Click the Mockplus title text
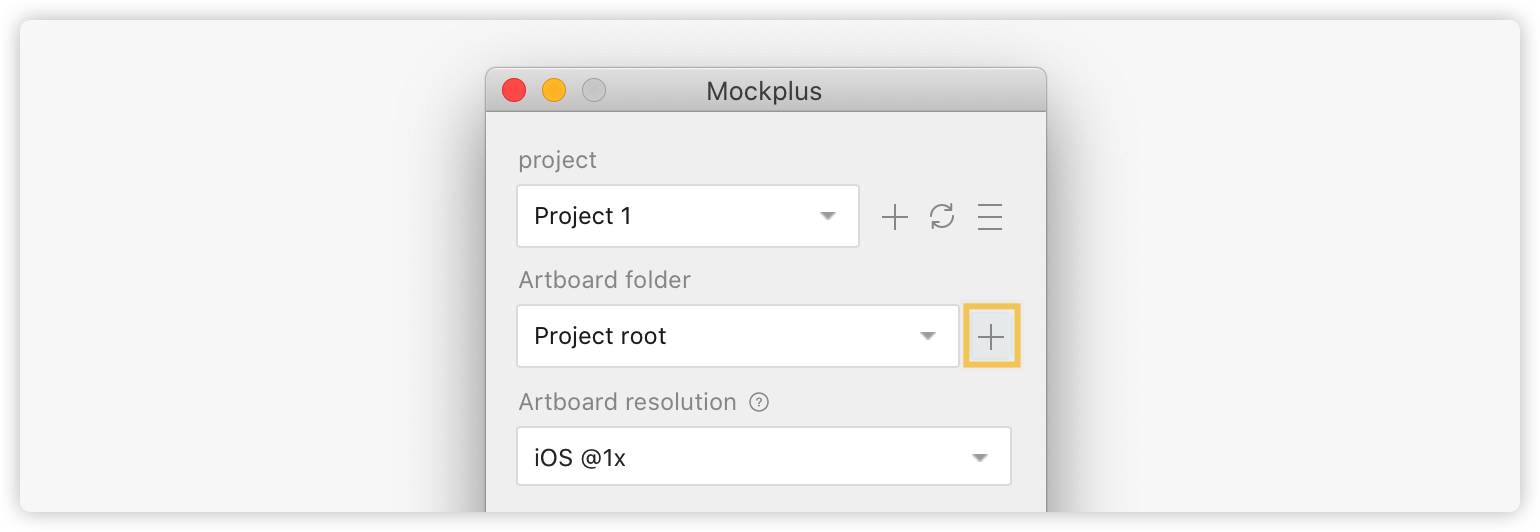The width and height of the screenshot is (1540, 532). coord(764,91)
